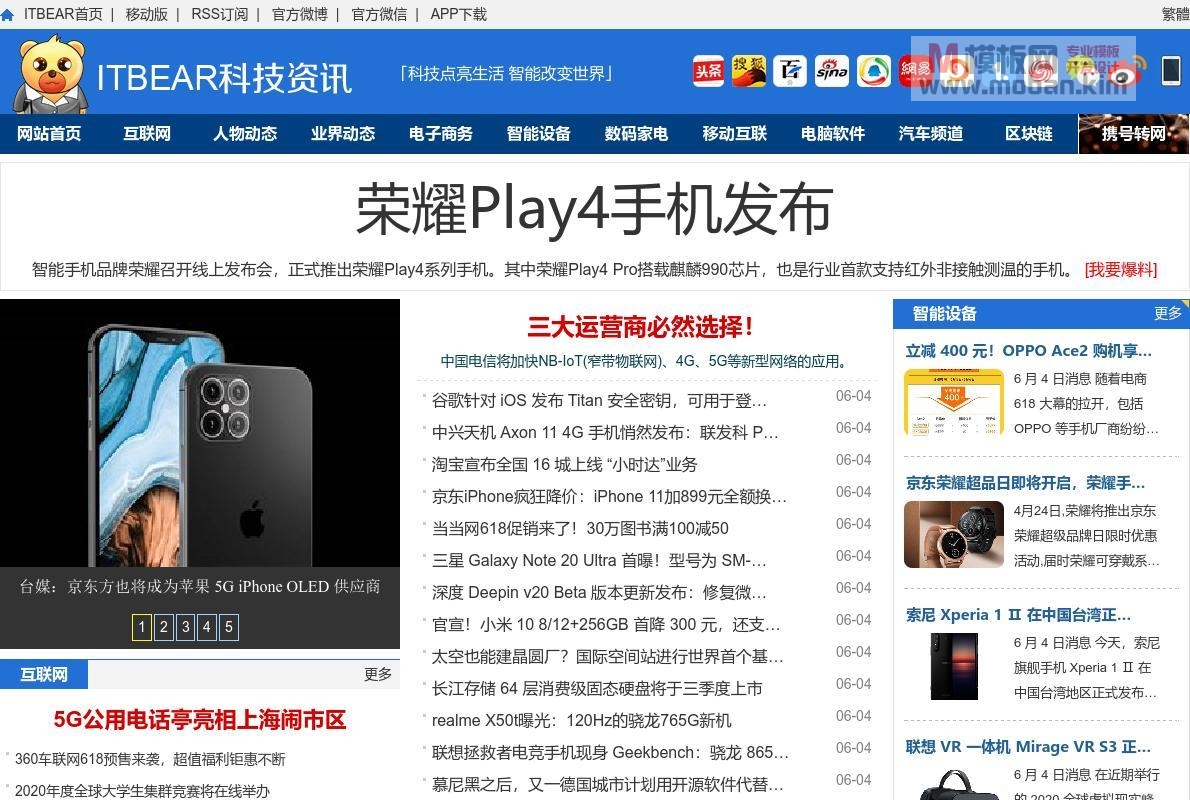Open 立减 400 元! OPPO Ace2 article
The image size is (1190, 800).
(1028, 351)
